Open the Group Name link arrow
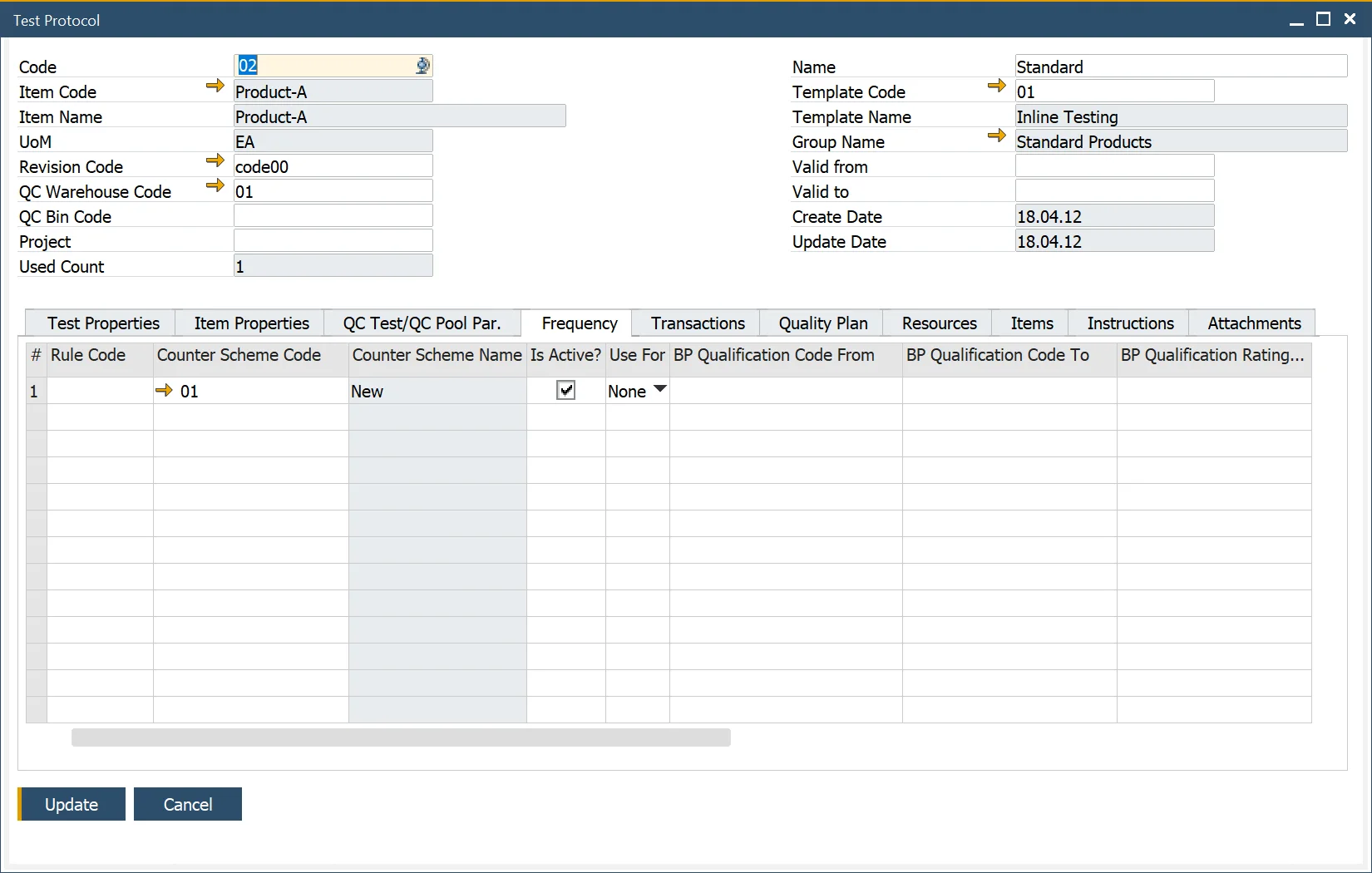 [x=996, y=136]
